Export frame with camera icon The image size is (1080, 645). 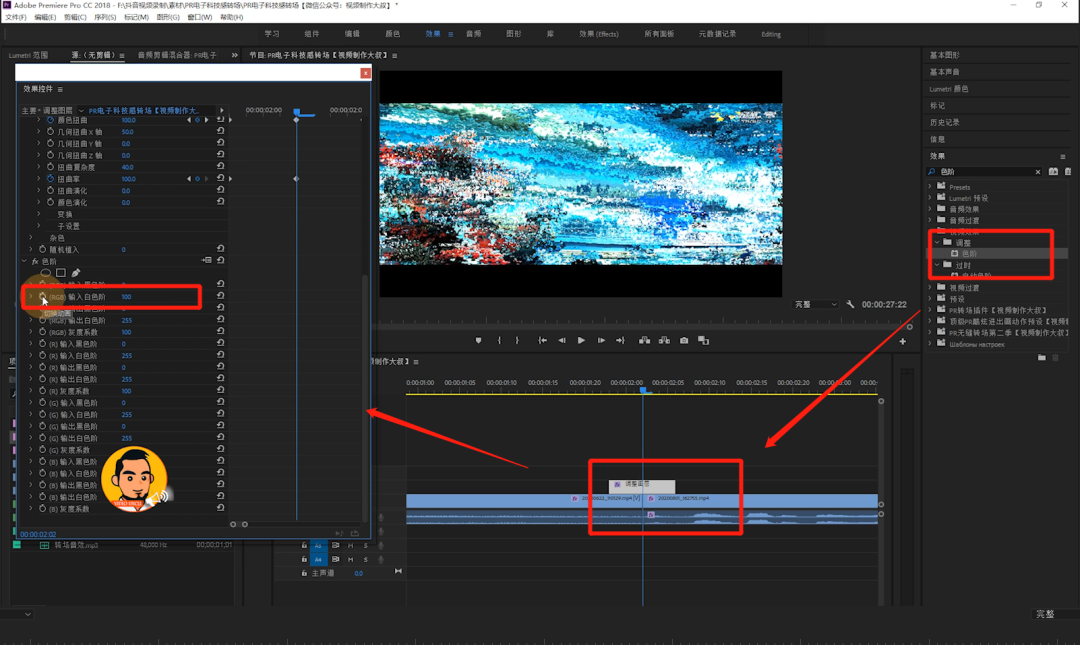pyautogui.click(x=684, y=340)
